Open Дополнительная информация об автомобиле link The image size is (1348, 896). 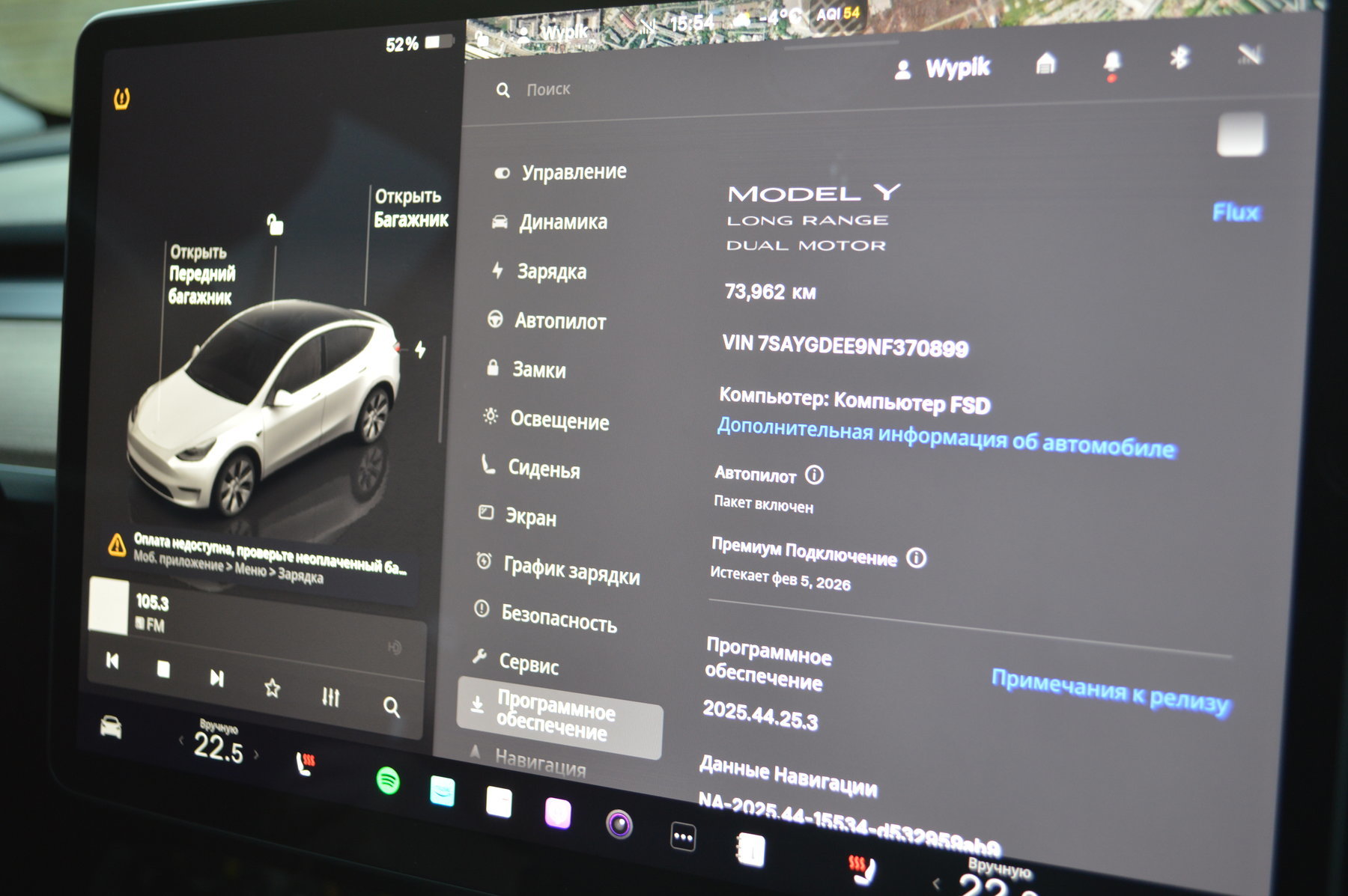coord(945,438)
